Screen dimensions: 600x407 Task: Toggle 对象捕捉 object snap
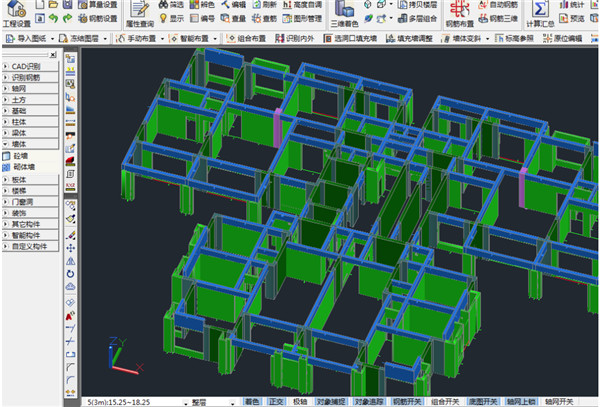331,402
